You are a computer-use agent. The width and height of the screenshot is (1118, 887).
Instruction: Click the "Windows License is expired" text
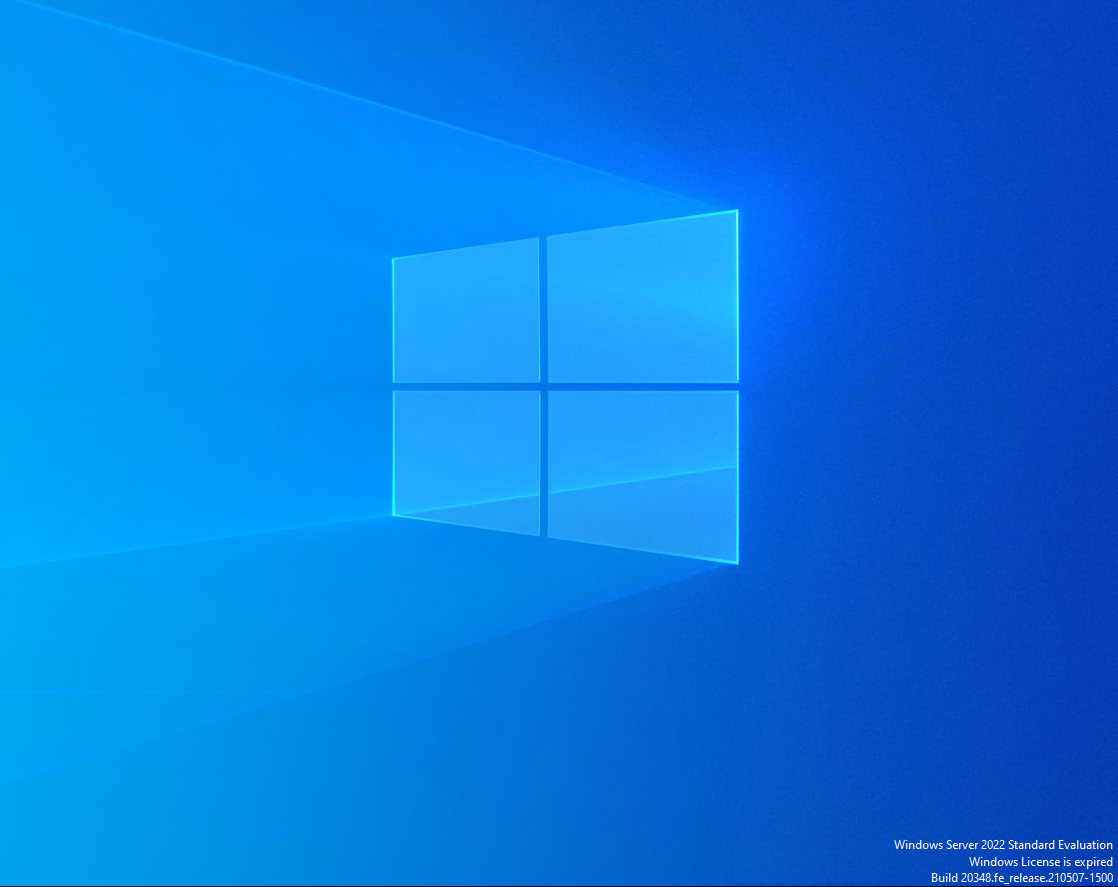[1040, 861]
